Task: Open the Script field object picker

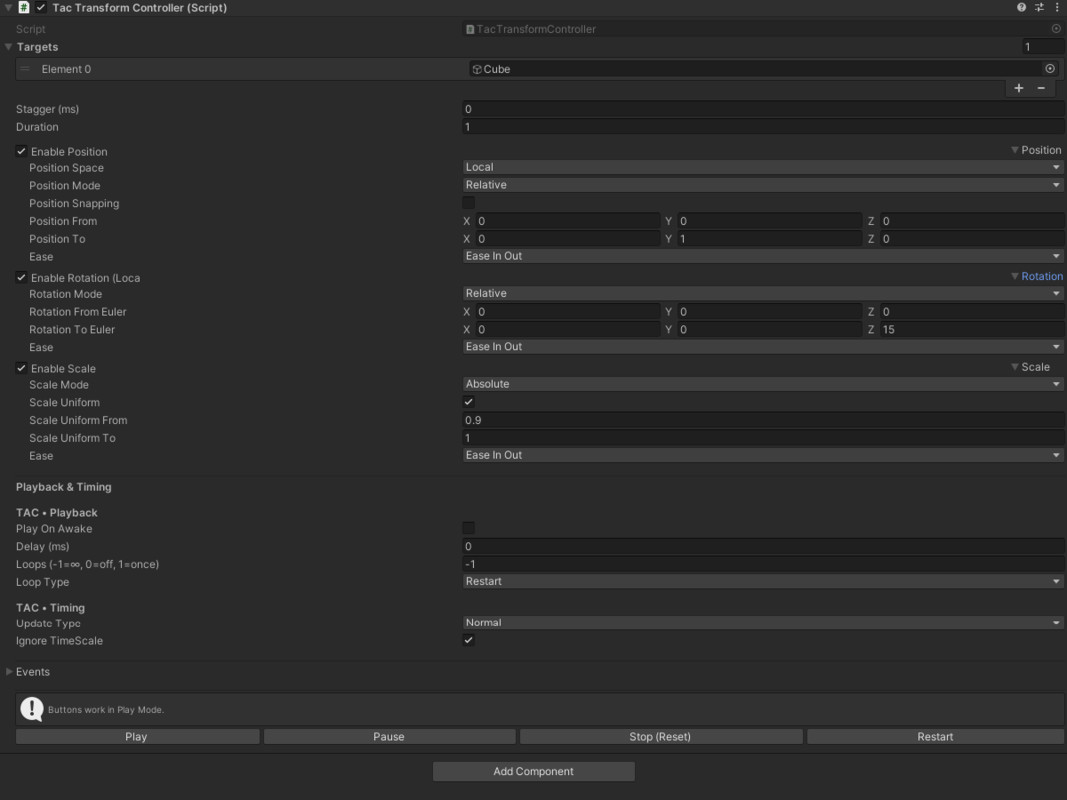Action: 1055,28
